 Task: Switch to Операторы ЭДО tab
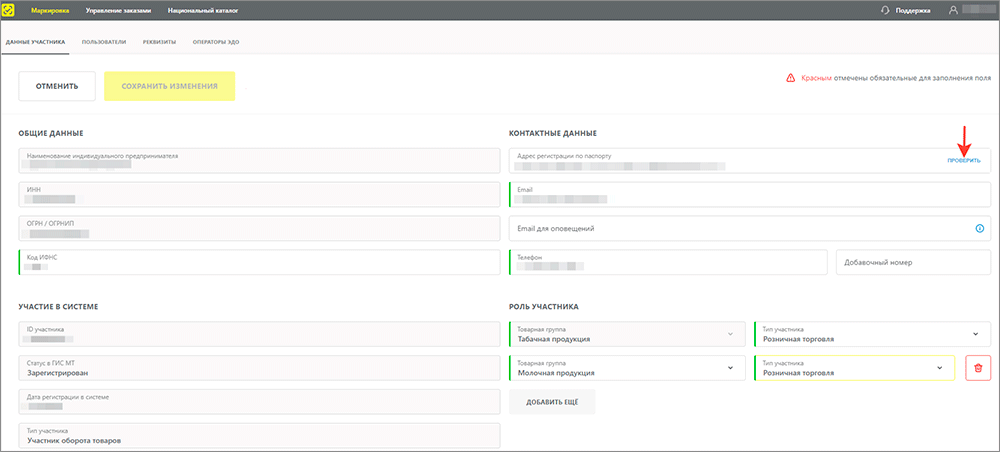click(x=216, y=42)
